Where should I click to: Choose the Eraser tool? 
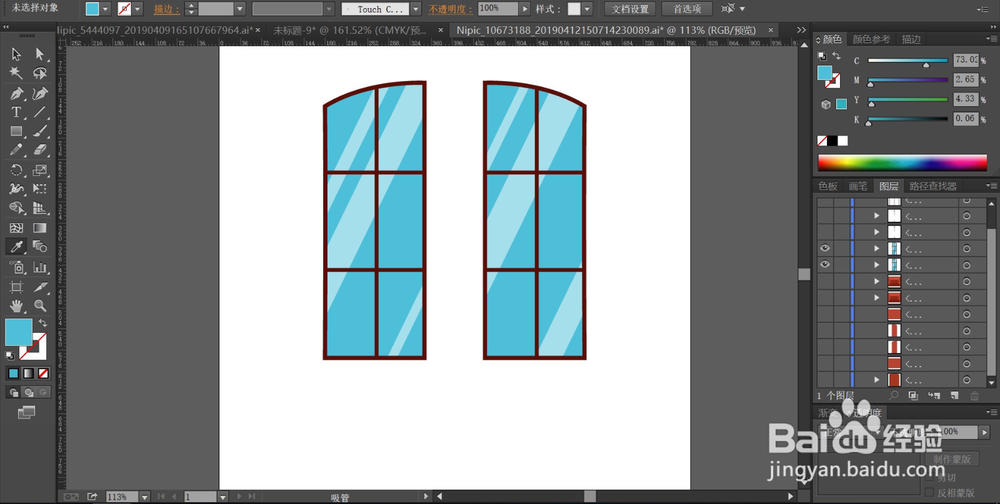point(40,150)
